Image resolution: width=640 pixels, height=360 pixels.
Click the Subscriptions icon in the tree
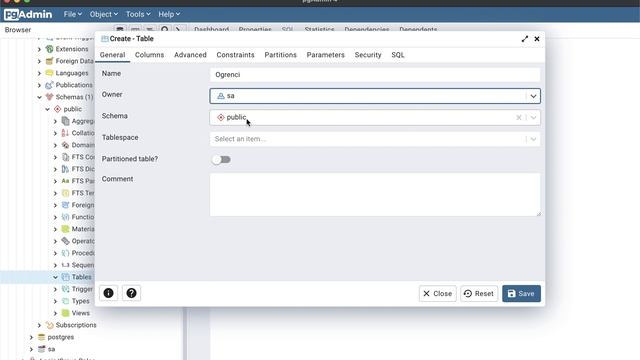click(x=49, y=325)
